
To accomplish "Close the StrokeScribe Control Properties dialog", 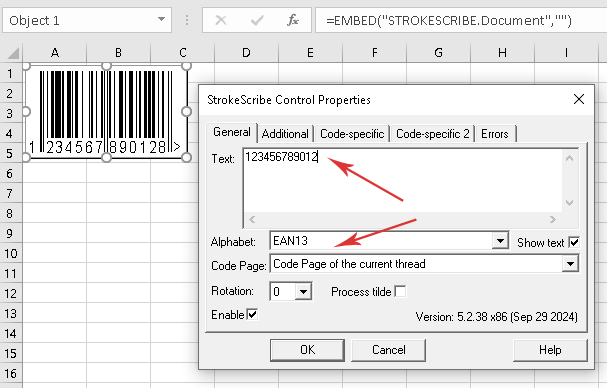I will point(579,99).
